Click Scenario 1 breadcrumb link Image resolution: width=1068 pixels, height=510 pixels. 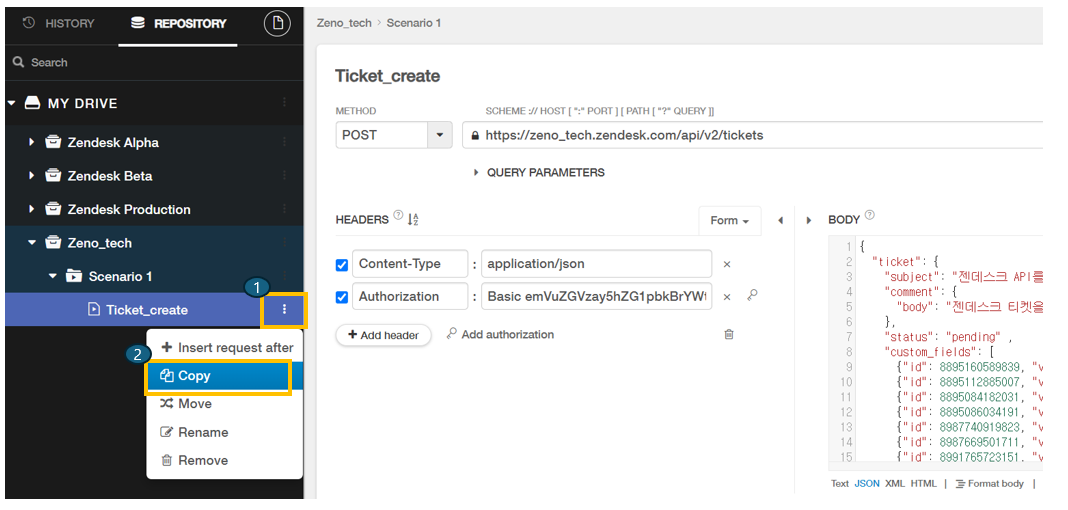413,23
